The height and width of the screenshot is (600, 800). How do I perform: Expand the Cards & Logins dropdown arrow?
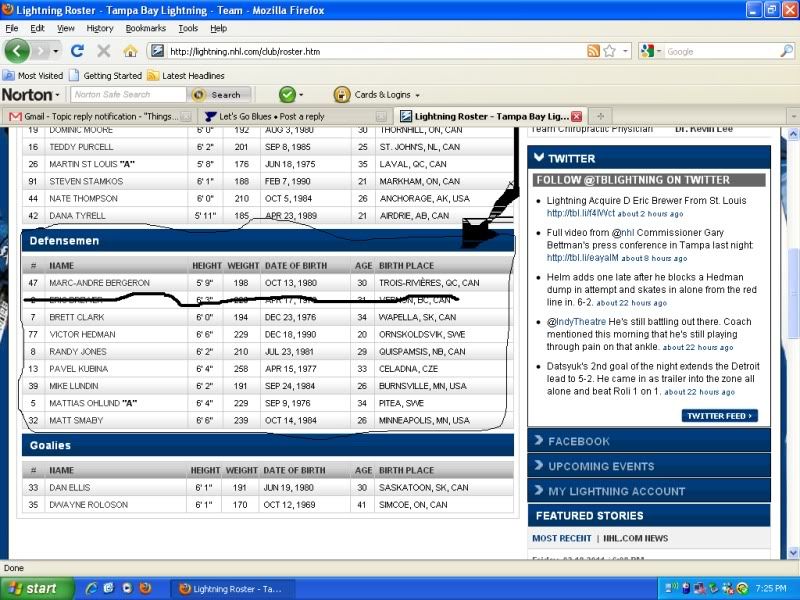417,95
